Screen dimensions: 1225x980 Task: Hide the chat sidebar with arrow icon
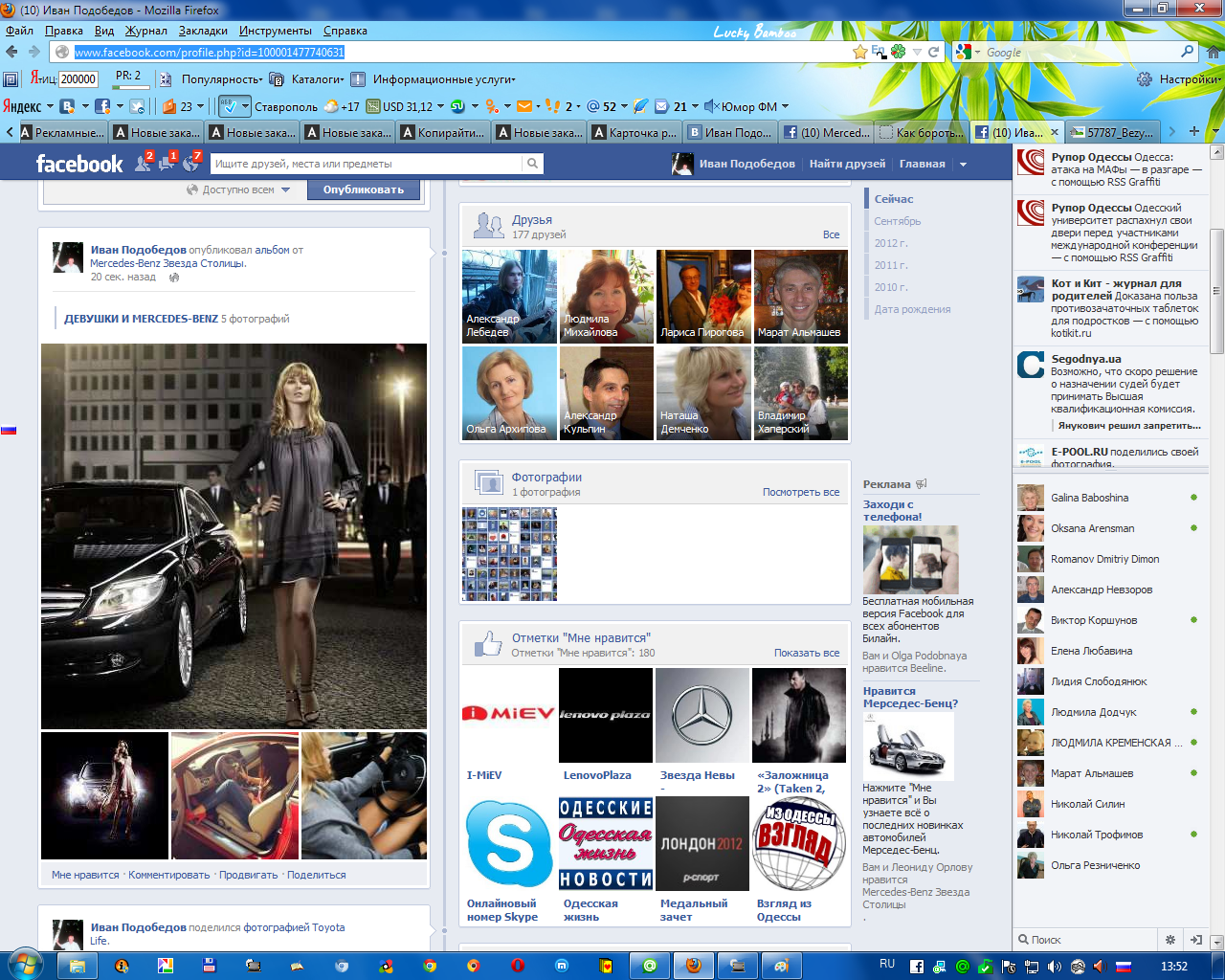pos(1195,940)
